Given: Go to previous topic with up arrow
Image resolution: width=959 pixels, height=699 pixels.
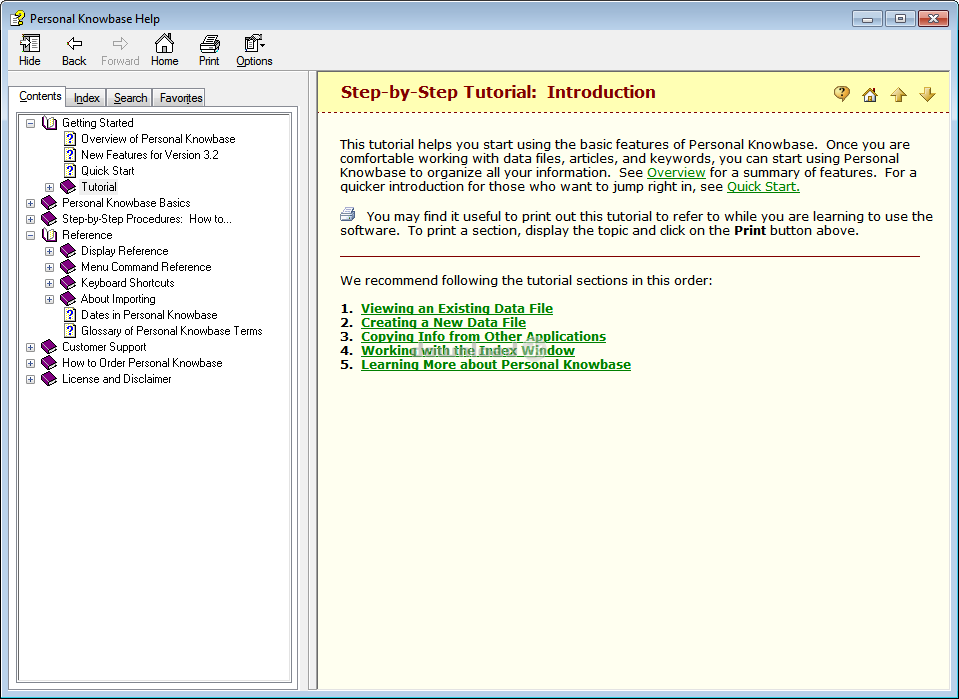Looking at the screenshot, I should pos(898,94).
